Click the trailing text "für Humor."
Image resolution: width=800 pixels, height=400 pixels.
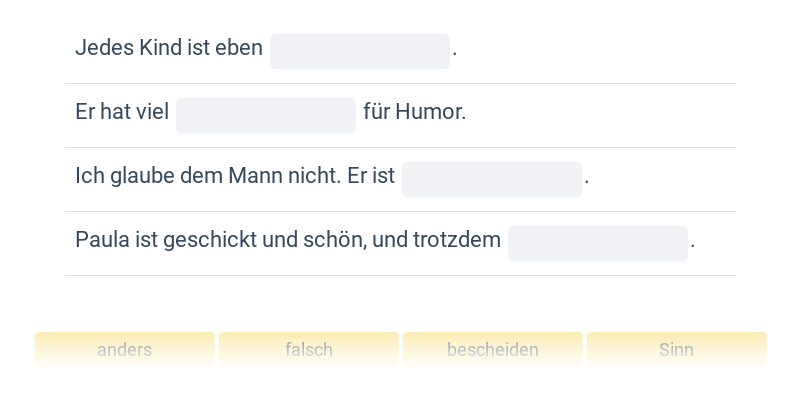[415, 112]
